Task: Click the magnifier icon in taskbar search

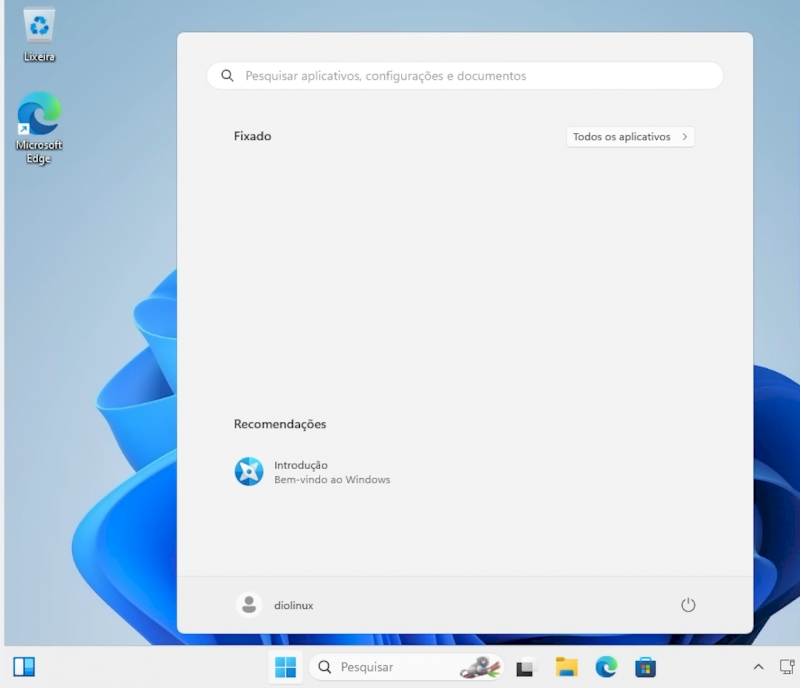Action: tap(324, 667)
